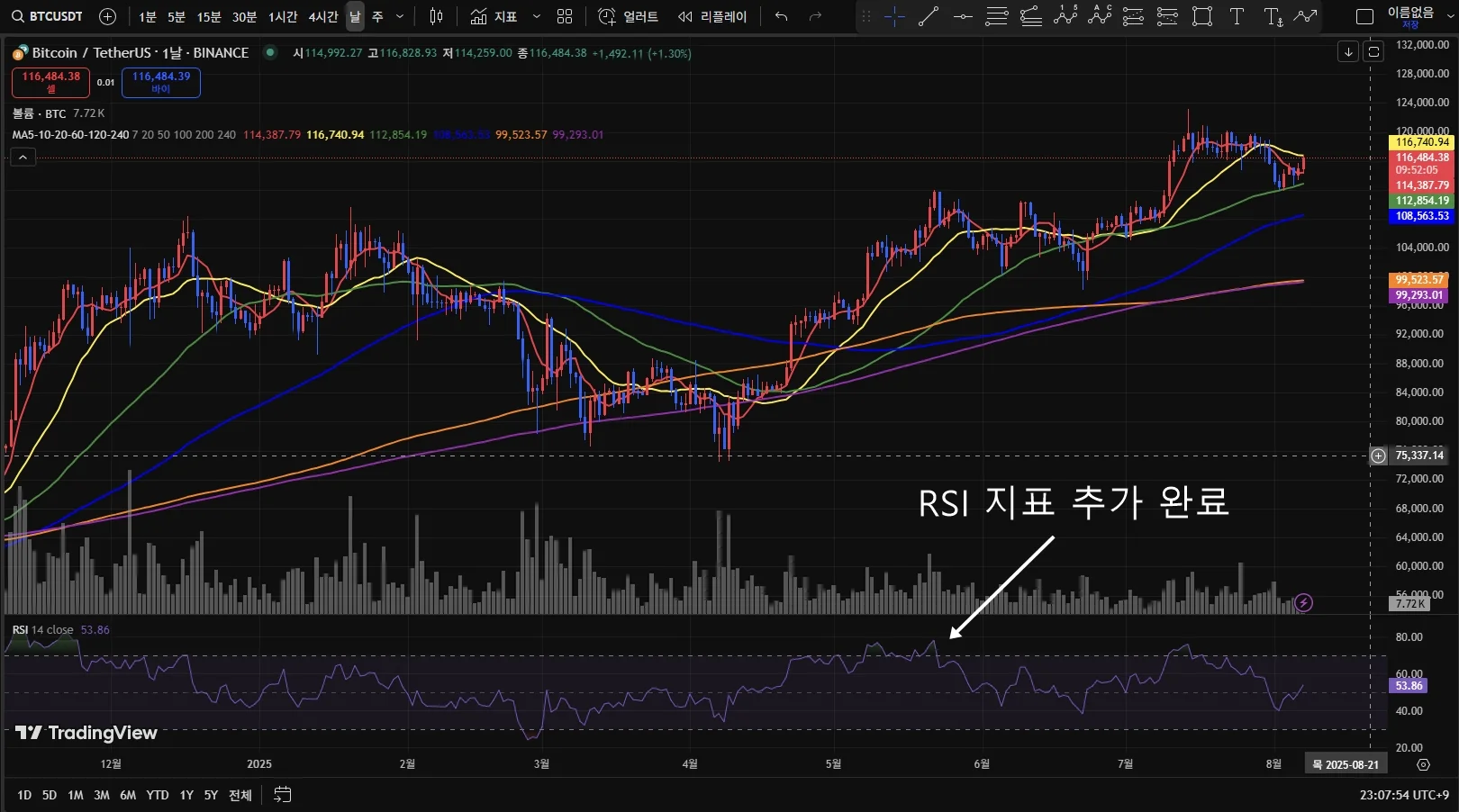Screen dimensions: 1459x812
Task: Click the red 116,484.38 sell button
Action: click(x=50, y=82)
